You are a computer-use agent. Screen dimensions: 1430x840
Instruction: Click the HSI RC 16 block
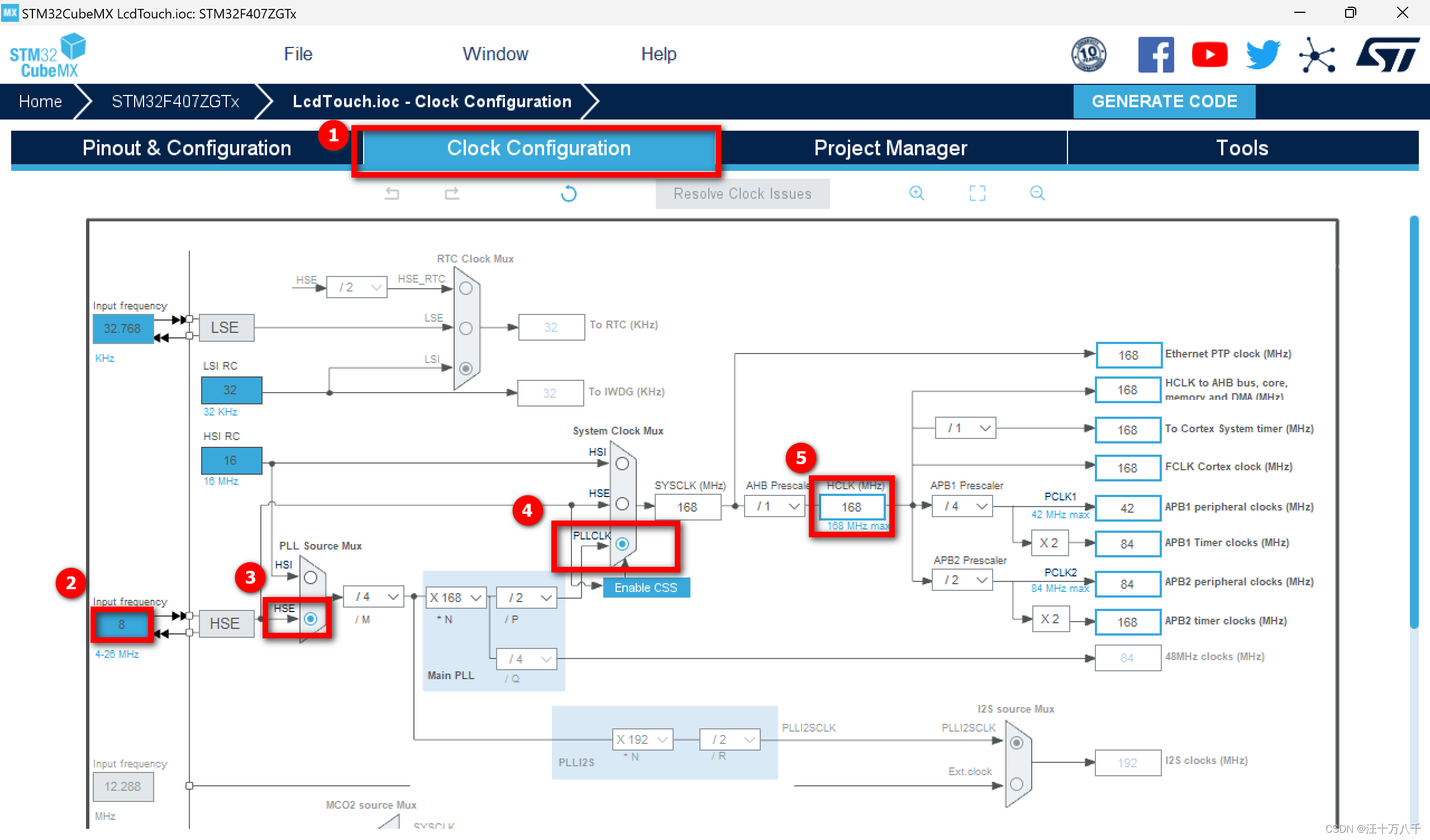tap(231, 460)
